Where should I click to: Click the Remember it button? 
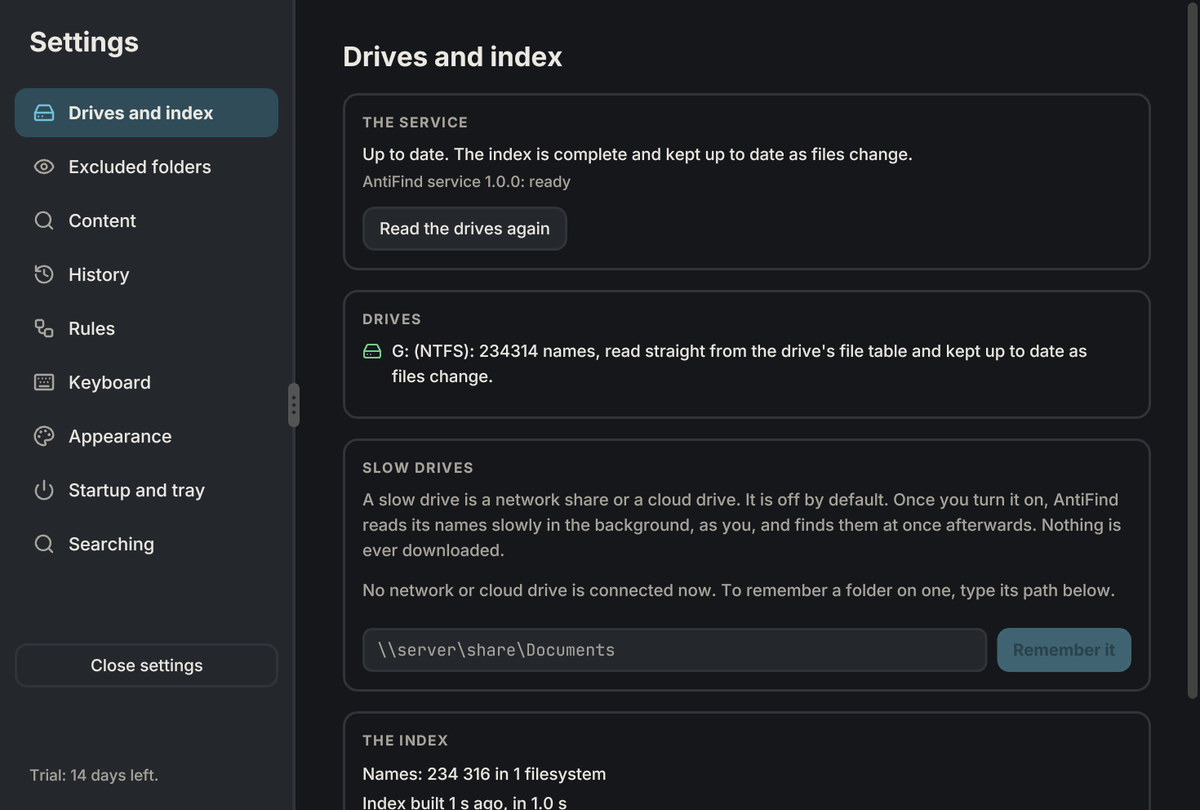click(x=1064, y=650)
